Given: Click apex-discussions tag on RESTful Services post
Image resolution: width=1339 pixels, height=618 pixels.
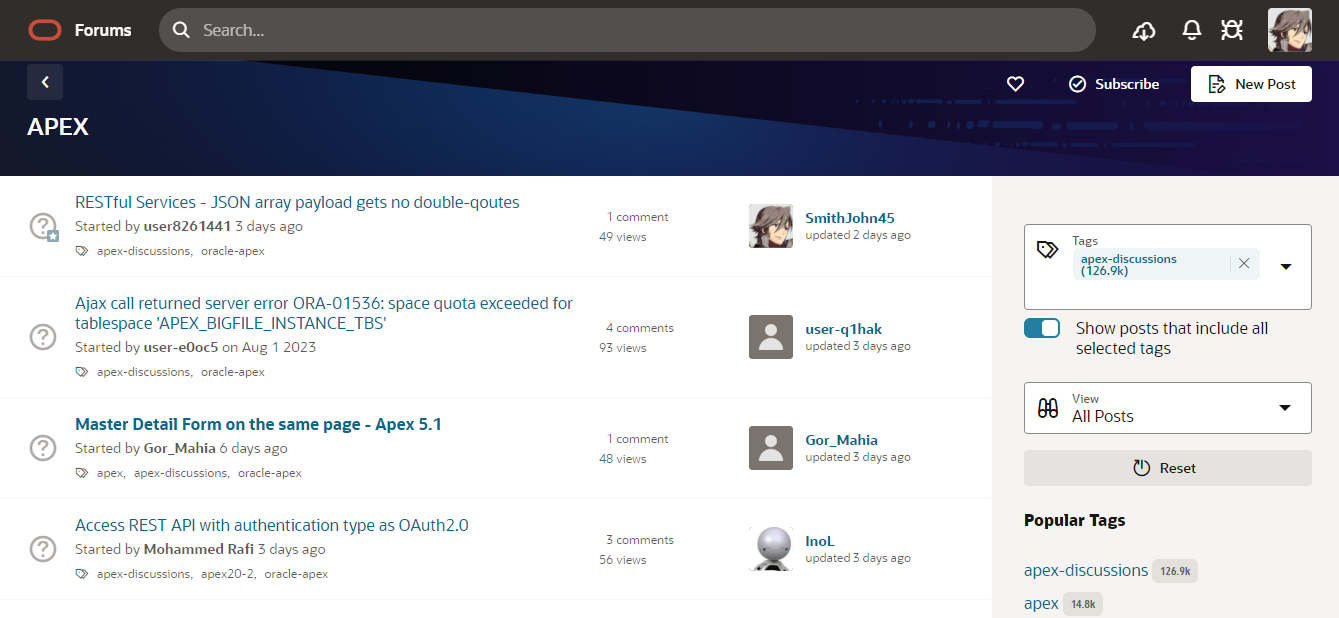Looking at the screenshot, I should [x=144, y=251].
